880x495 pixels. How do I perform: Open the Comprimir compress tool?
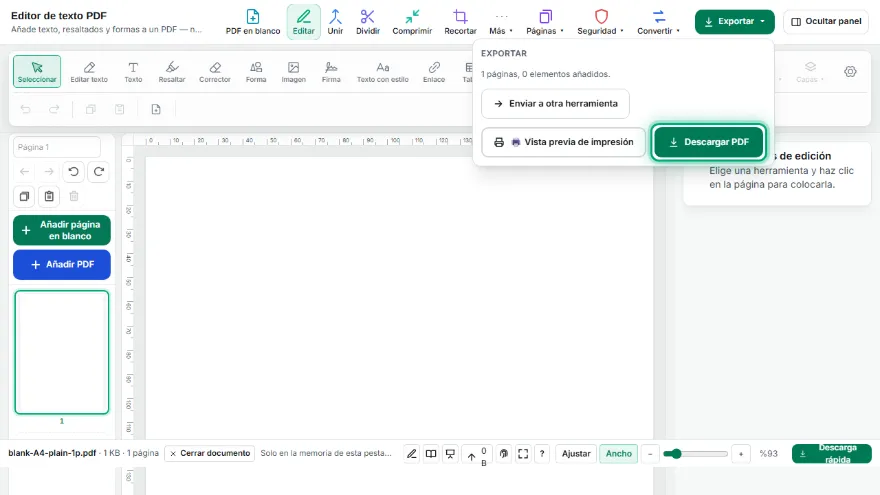pyautogui.click(x=412, y=22)
